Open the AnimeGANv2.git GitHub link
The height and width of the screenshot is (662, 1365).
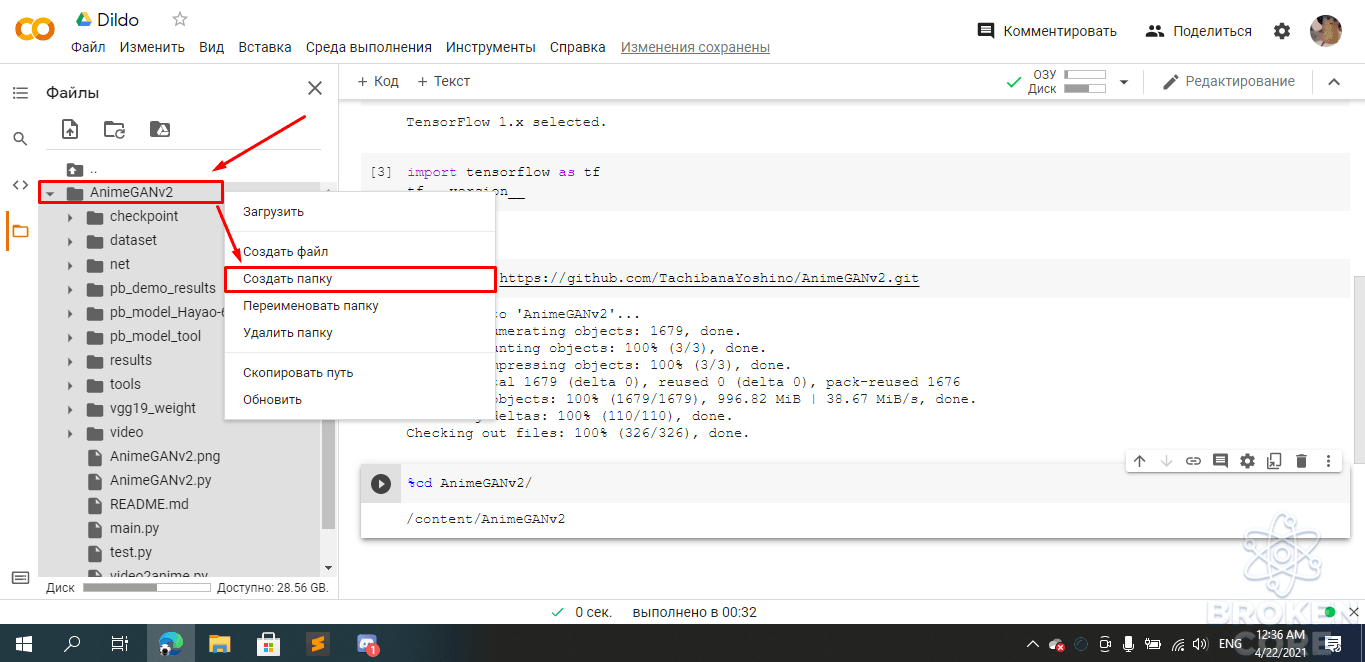coord(708,278)
